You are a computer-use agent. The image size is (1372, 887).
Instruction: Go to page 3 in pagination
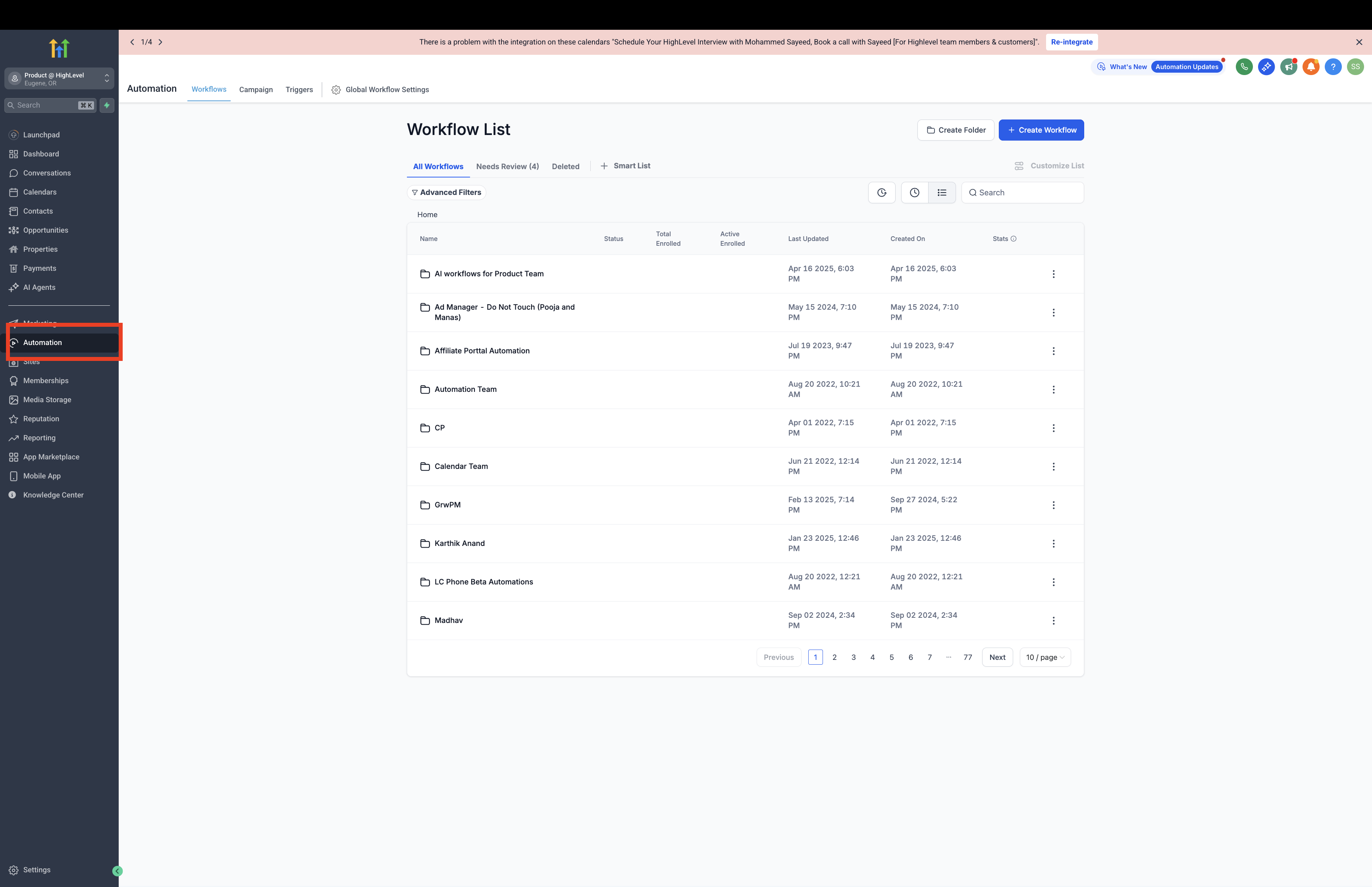853,657
